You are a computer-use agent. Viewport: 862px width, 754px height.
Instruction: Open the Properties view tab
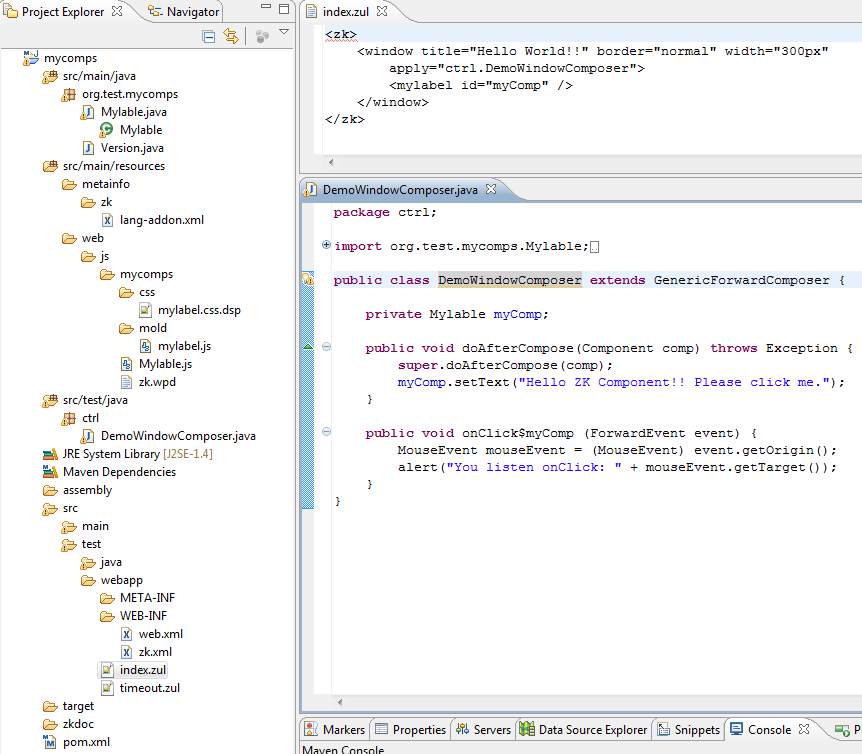point(410,729)
